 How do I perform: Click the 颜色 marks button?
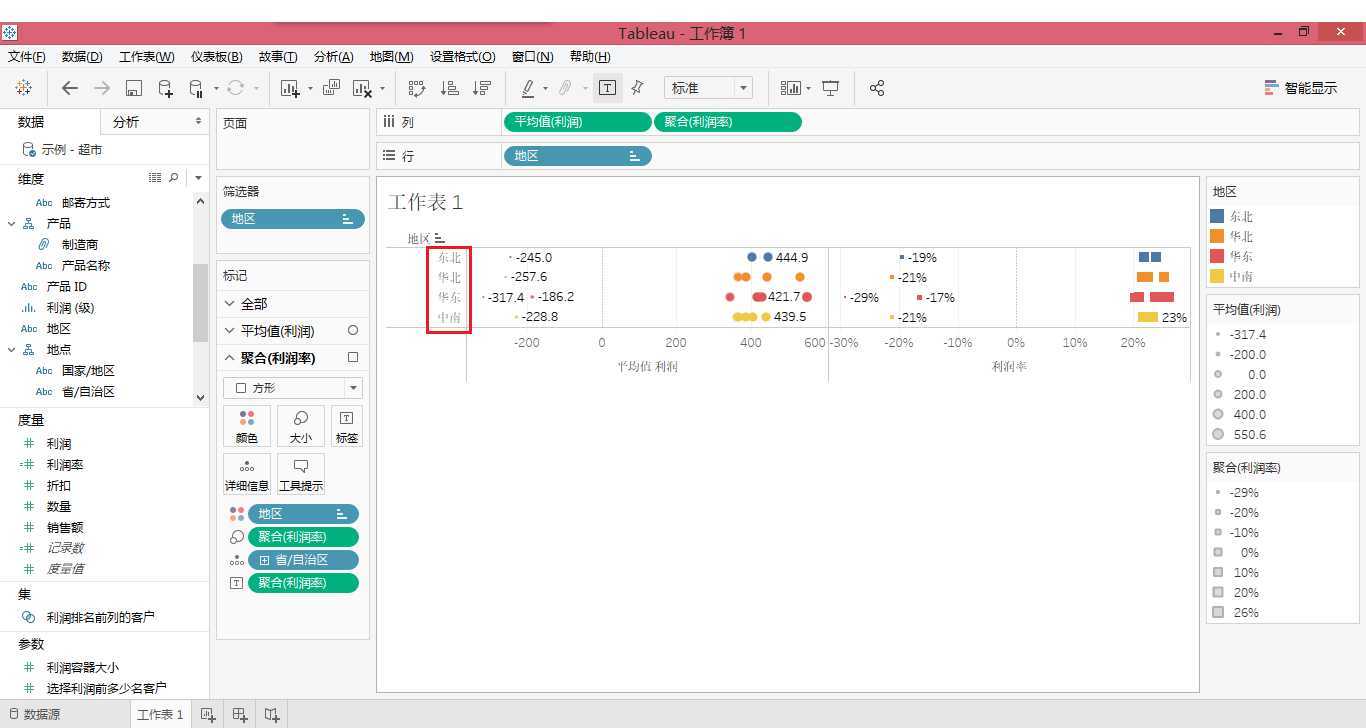(x=247, y=426)
